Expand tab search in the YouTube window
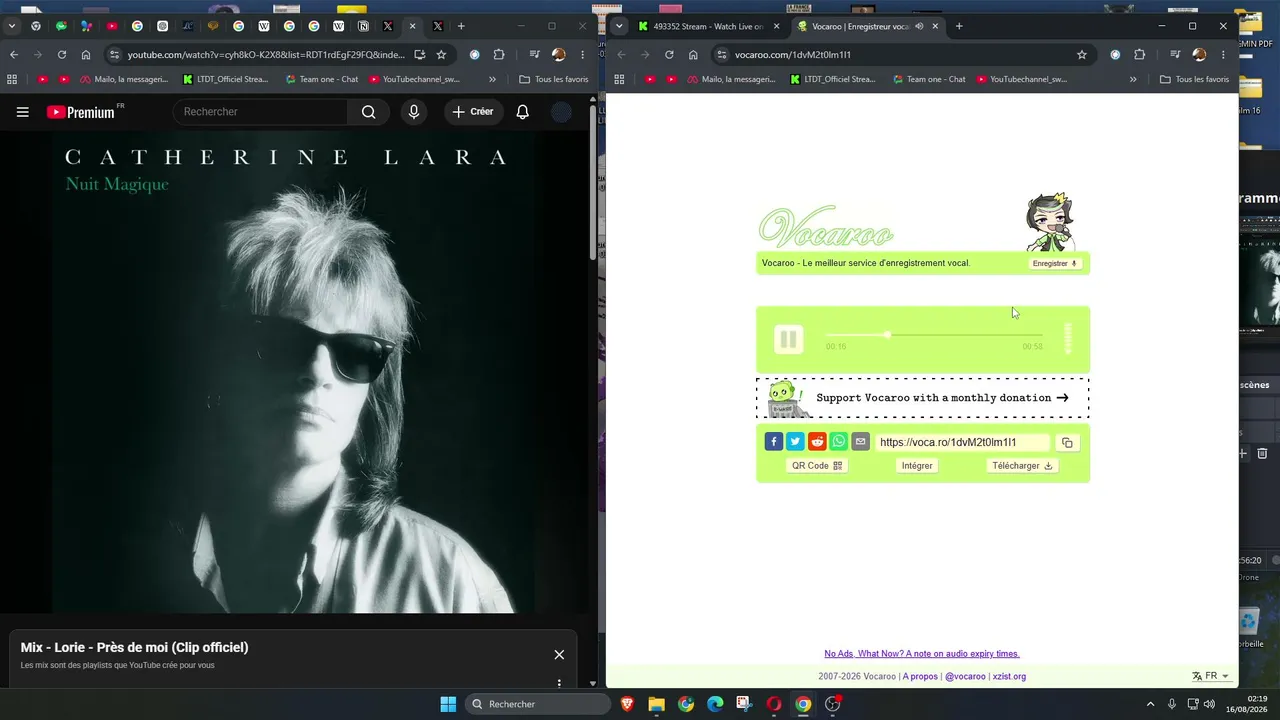1280x720 pixels. (x=12, y=26)
